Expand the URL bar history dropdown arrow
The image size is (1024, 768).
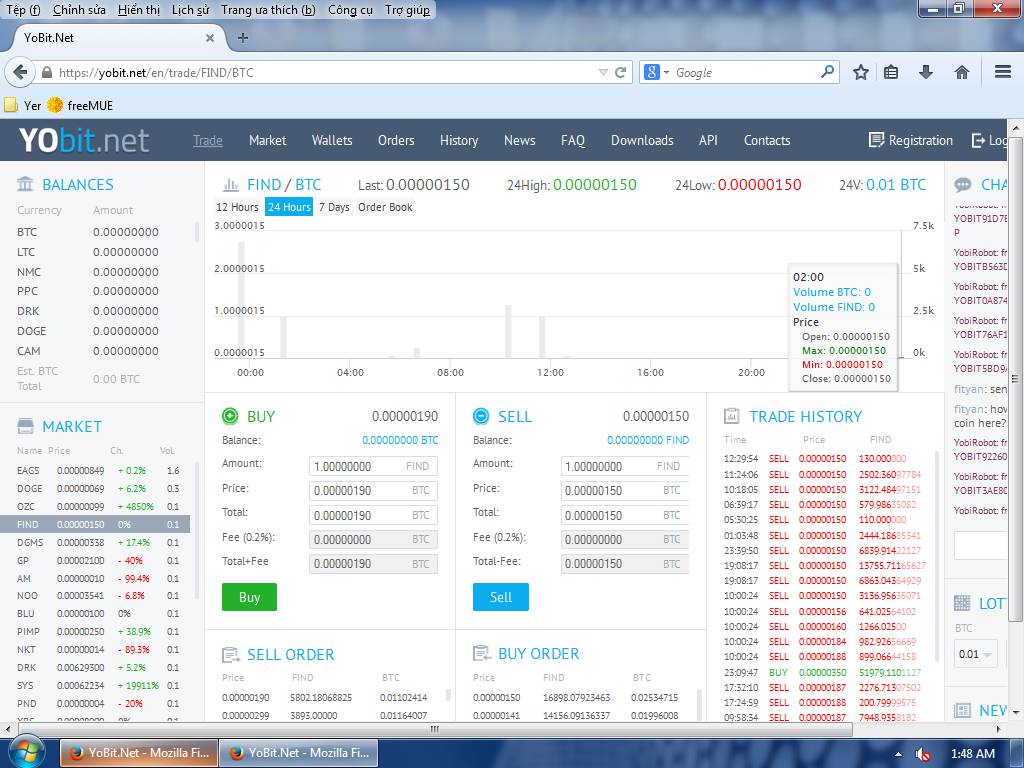click(602, 72)
